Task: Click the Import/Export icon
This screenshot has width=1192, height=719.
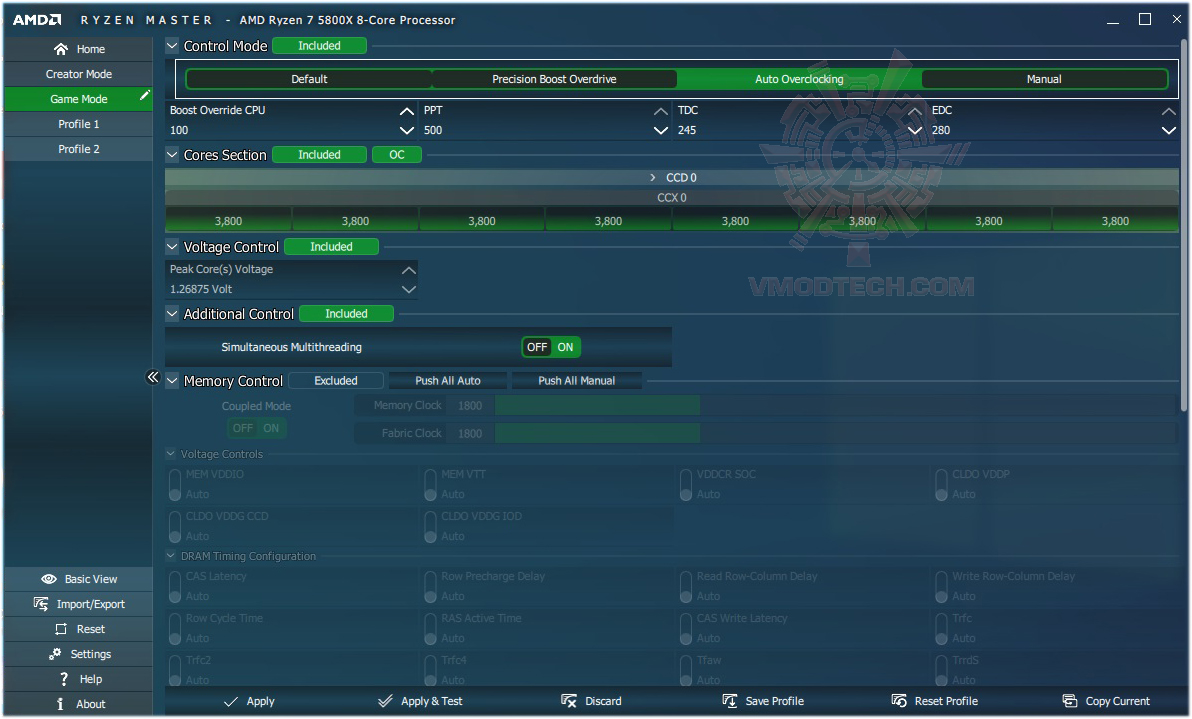Action: [41, 604]
